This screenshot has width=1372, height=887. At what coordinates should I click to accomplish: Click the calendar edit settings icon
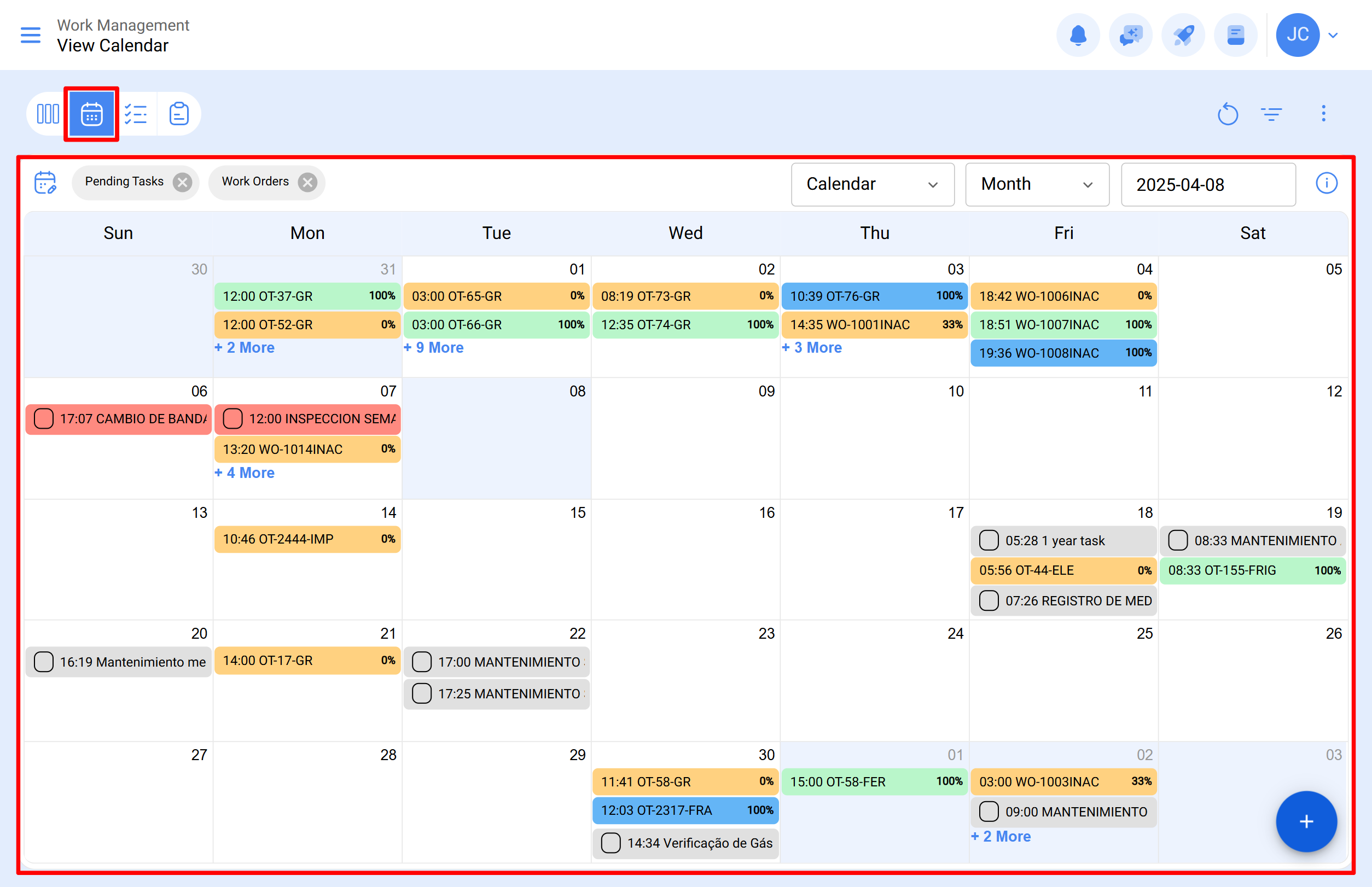45,183
